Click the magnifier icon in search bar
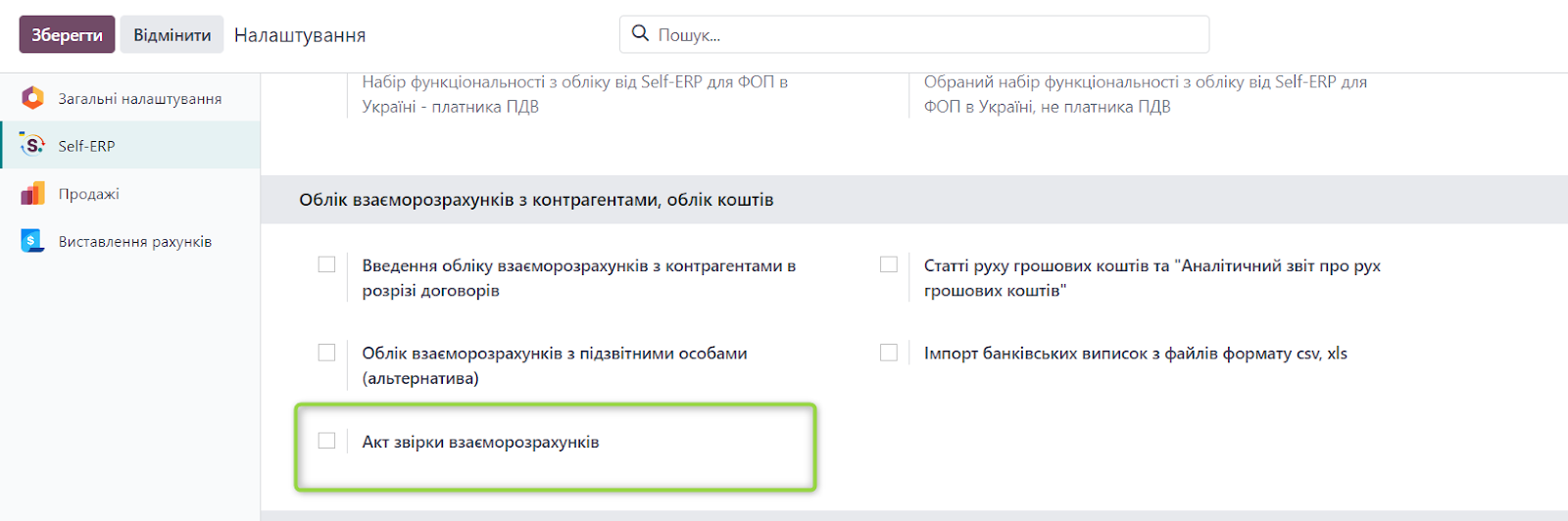 (640, 33)
